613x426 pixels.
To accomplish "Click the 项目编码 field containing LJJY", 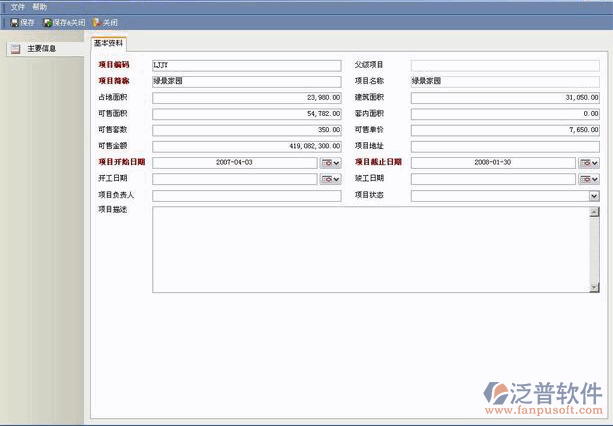I will click(x=246, y=65).
